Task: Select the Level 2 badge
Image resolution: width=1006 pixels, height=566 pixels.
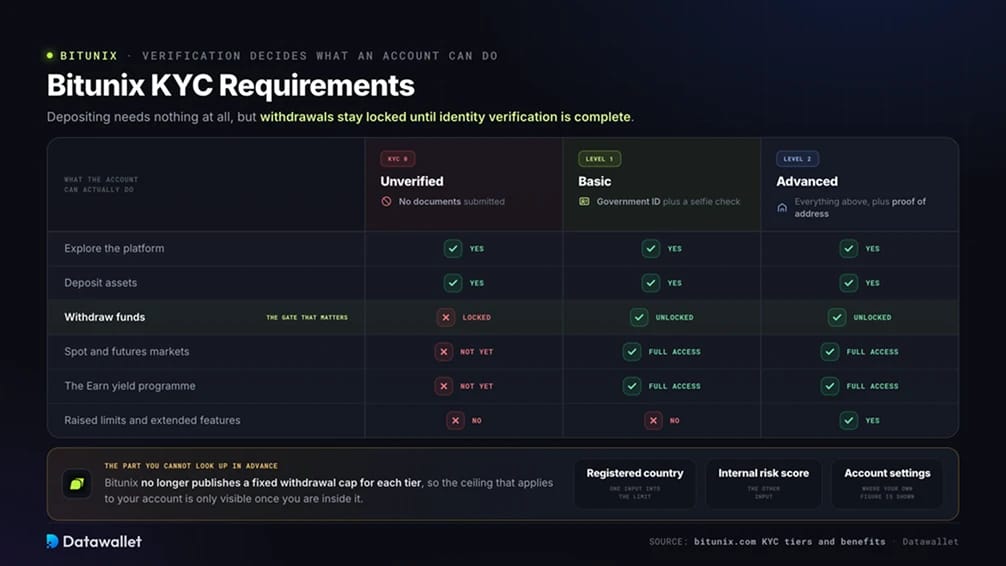Action: coord(797,159)
